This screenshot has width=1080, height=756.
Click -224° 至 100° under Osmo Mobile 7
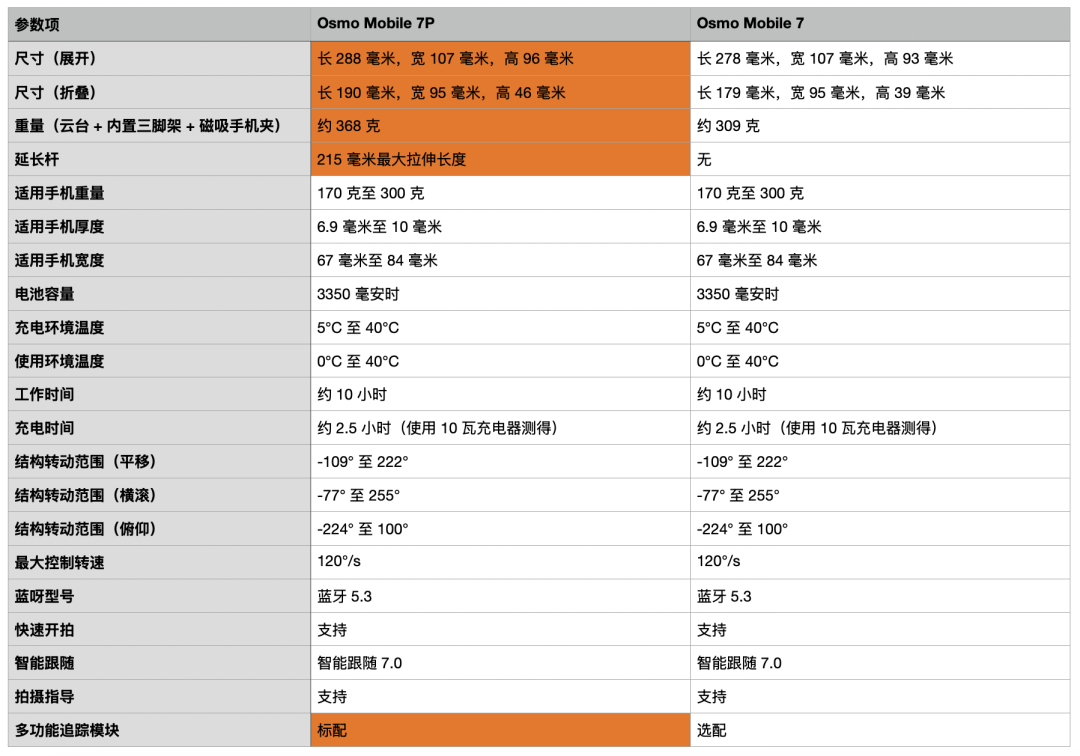click(x=880, y=529)
